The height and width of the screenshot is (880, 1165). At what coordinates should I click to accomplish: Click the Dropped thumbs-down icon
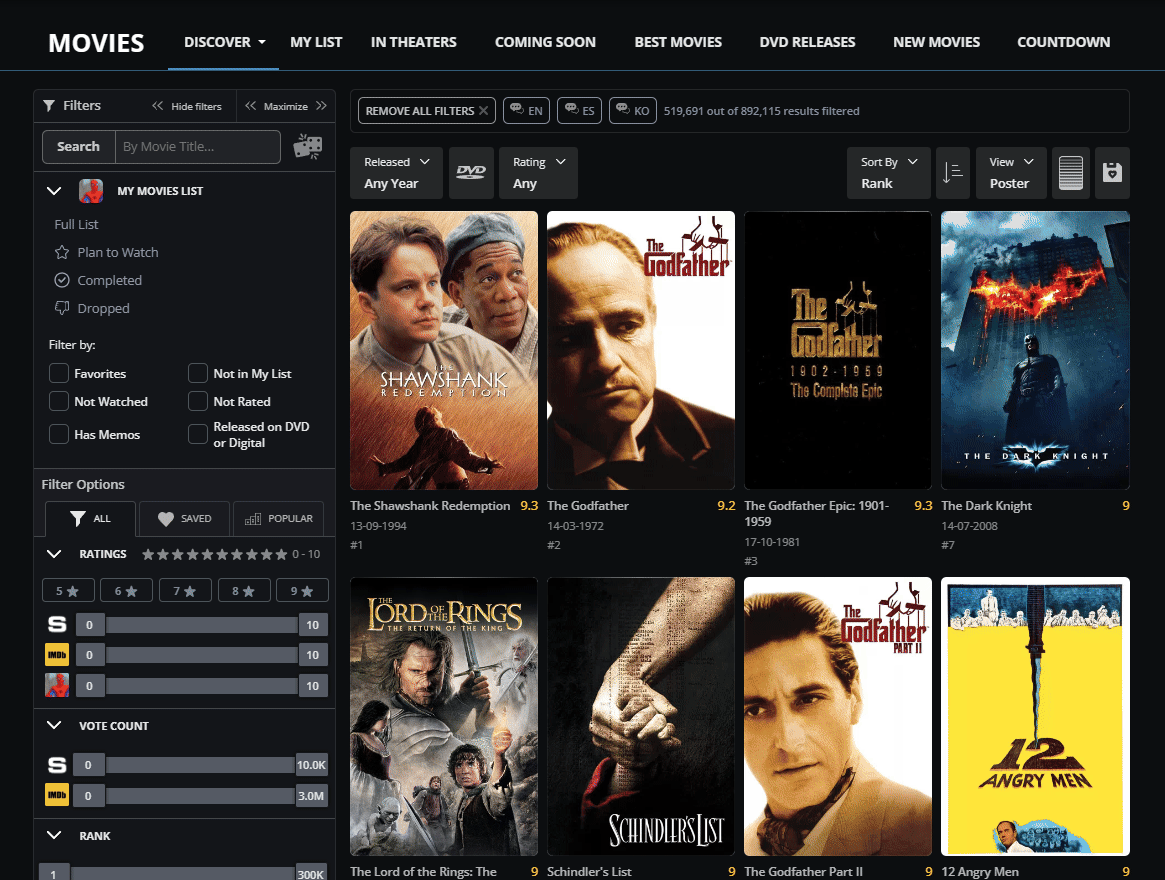[62, 308]
